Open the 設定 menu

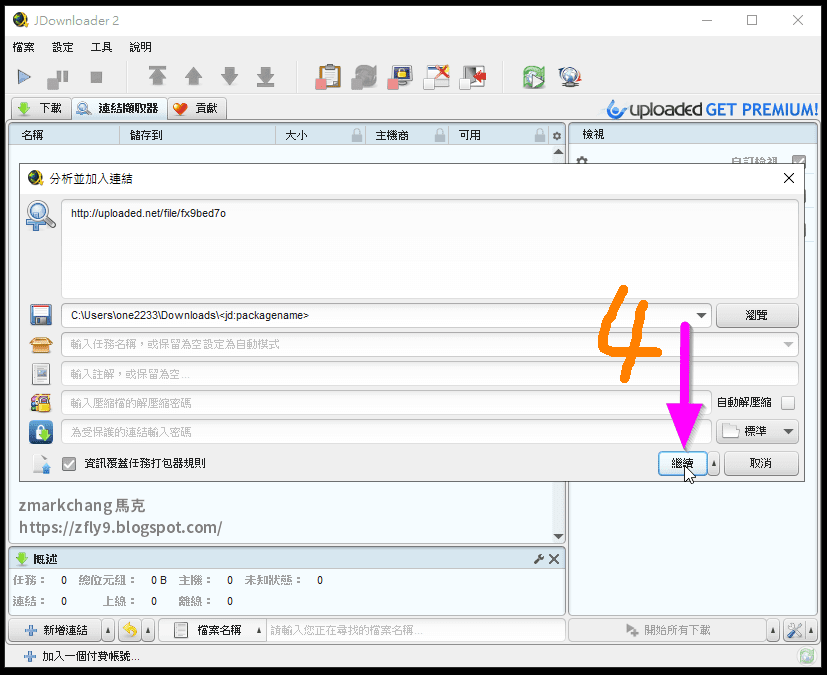62,46
